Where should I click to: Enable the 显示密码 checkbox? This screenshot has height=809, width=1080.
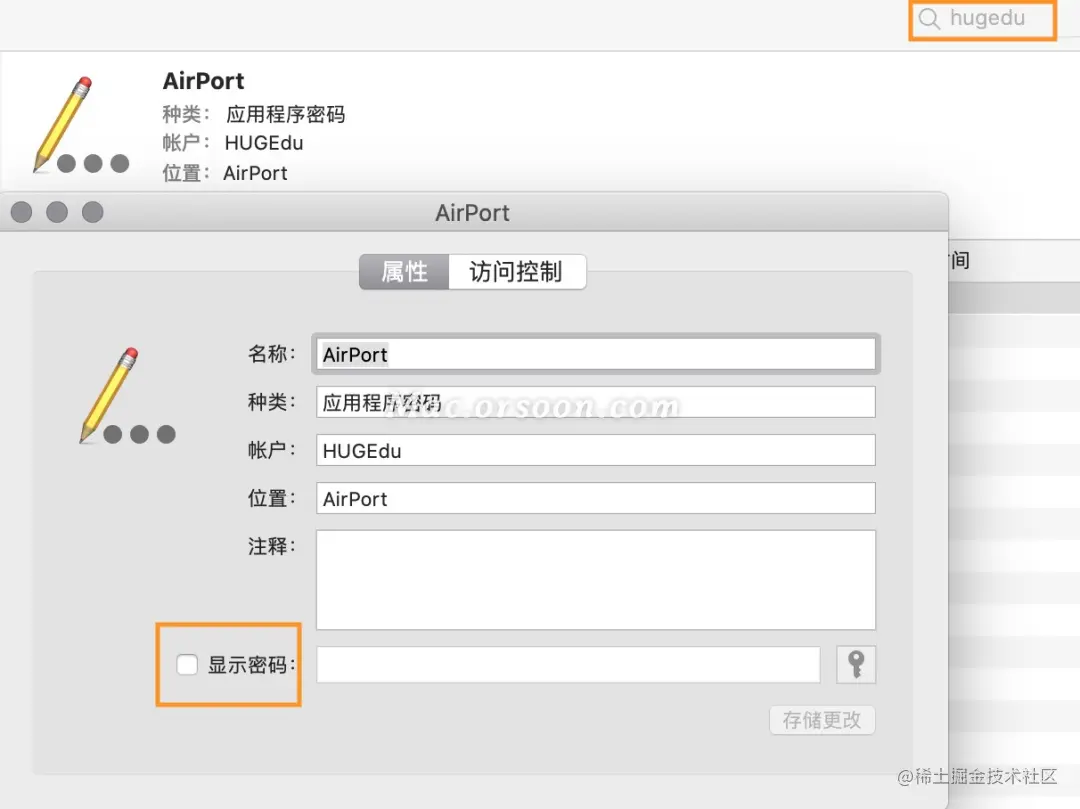click(187, 664)
